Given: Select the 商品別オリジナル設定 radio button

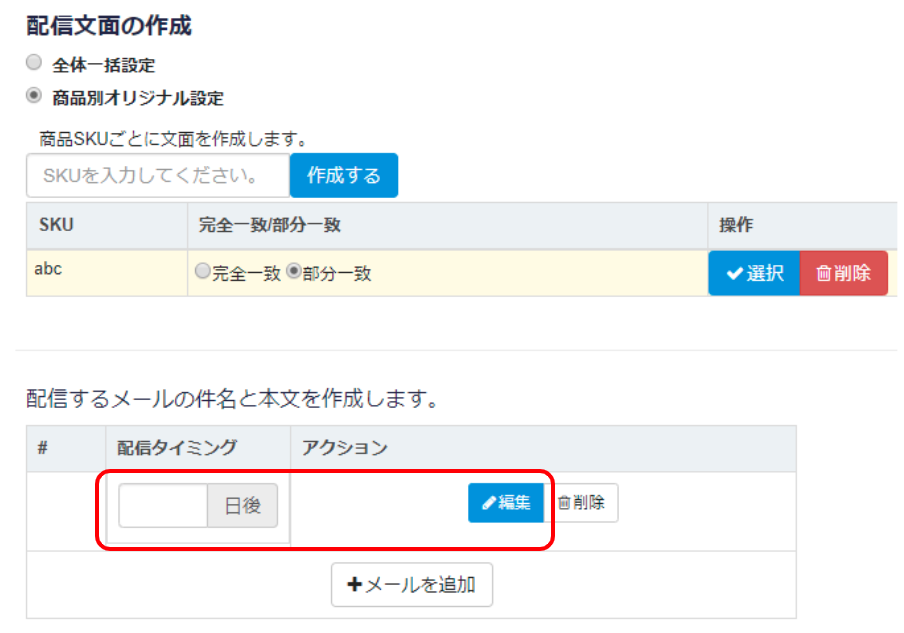Looking at the screenshot, I should (34, 95).
